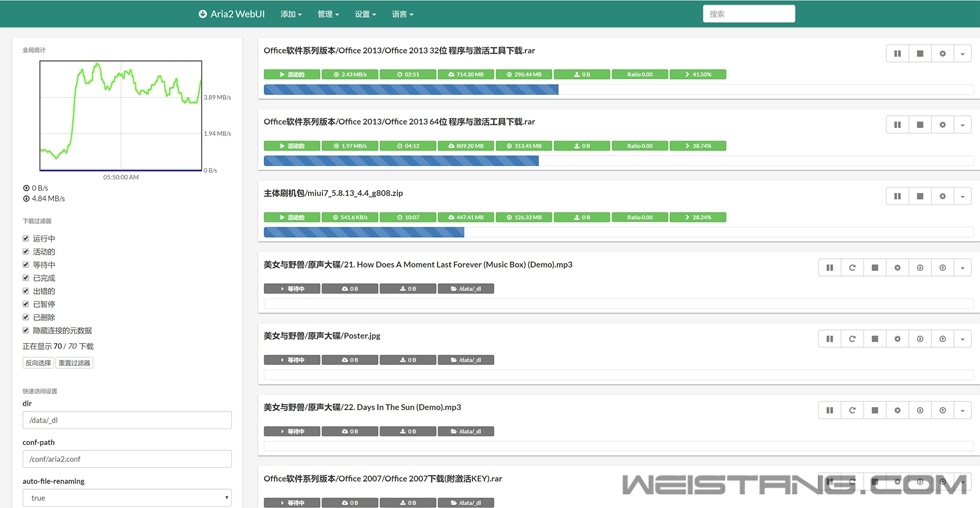This screenshot has height=508, width=980.
Task: Edit the dir field /data/_dl
Action: click(127, 420)
